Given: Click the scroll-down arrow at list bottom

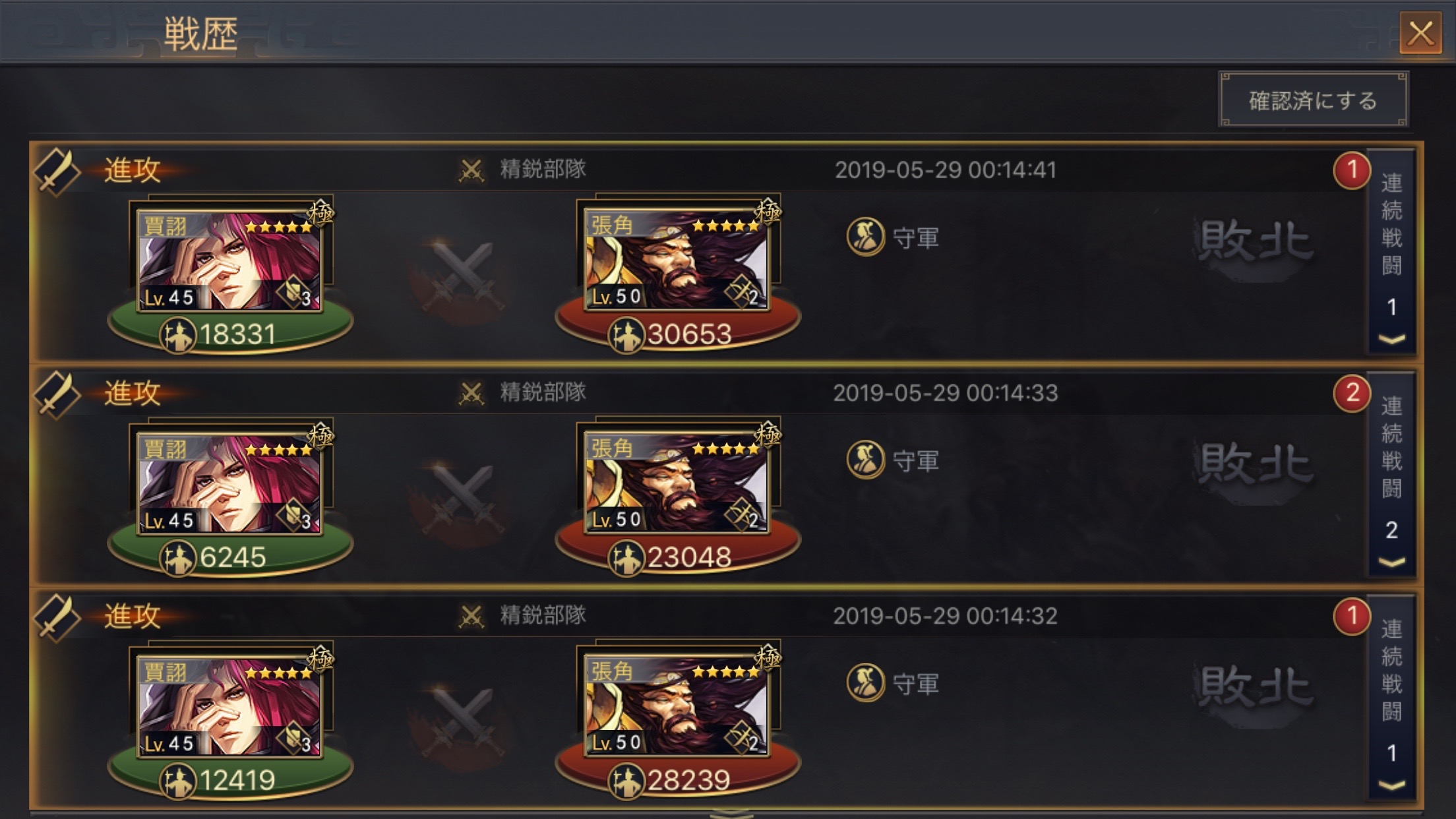Looking at the screenshot, I should [730, 812].
